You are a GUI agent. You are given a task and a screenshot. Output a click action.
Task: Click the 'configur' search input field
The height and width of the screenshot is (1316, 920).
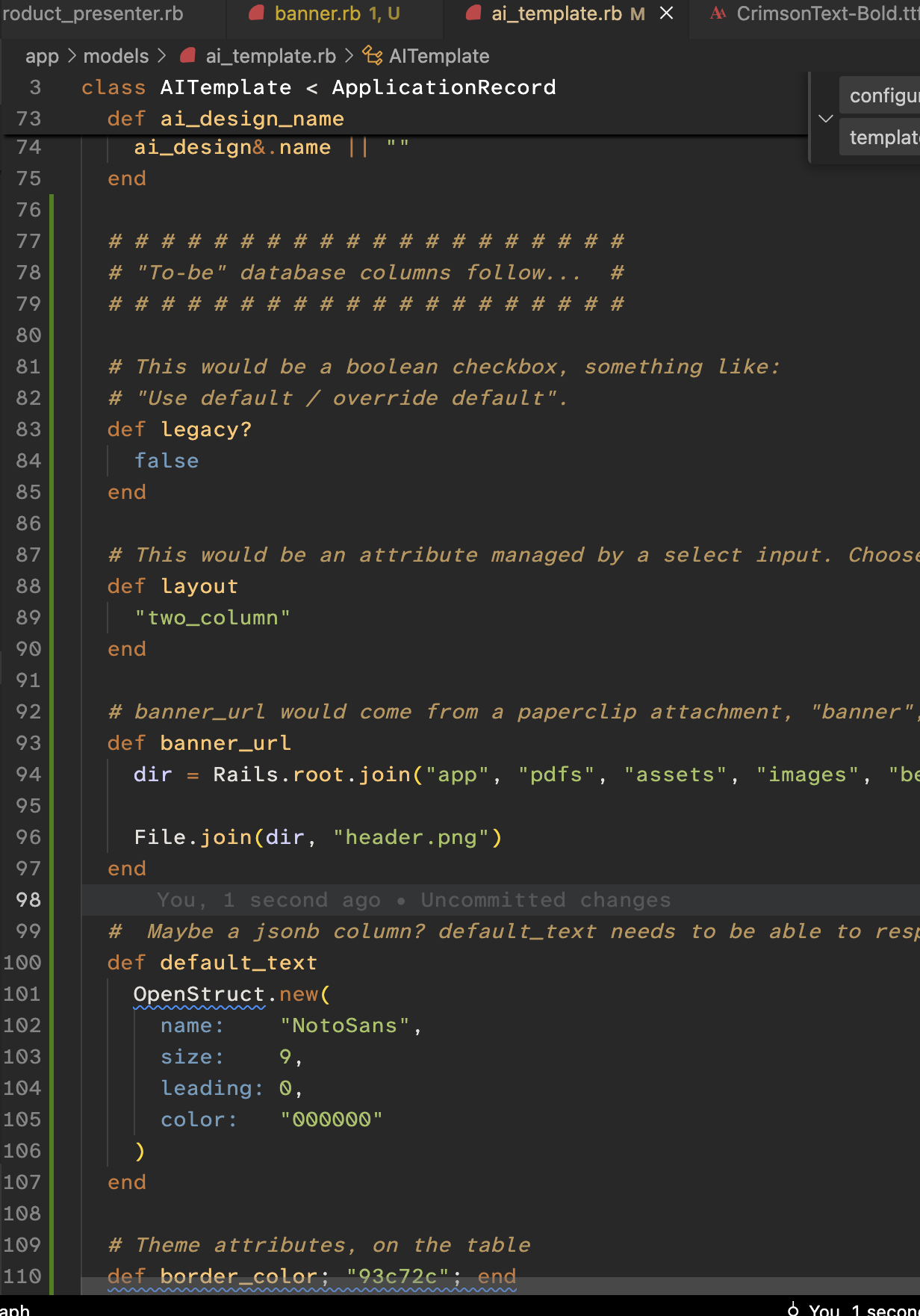tap(881, 96)
